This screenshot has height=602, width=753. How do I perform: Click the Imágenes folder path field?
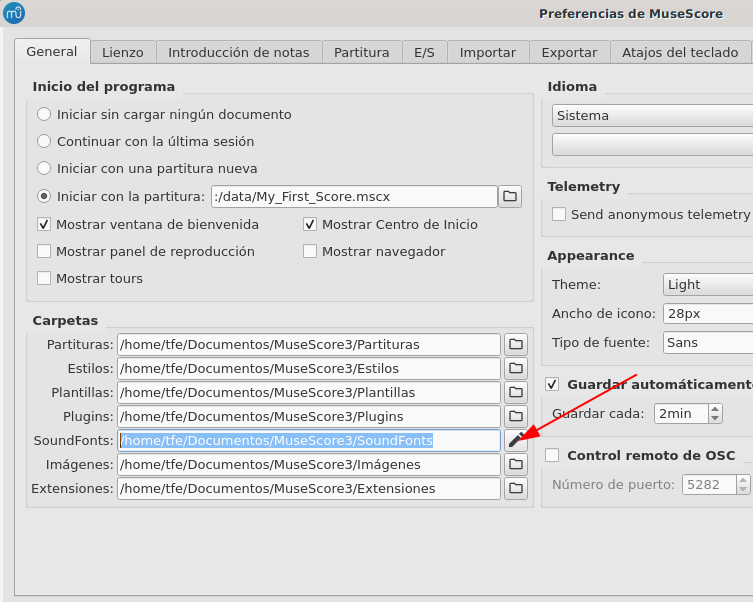[x=309, y=464]
